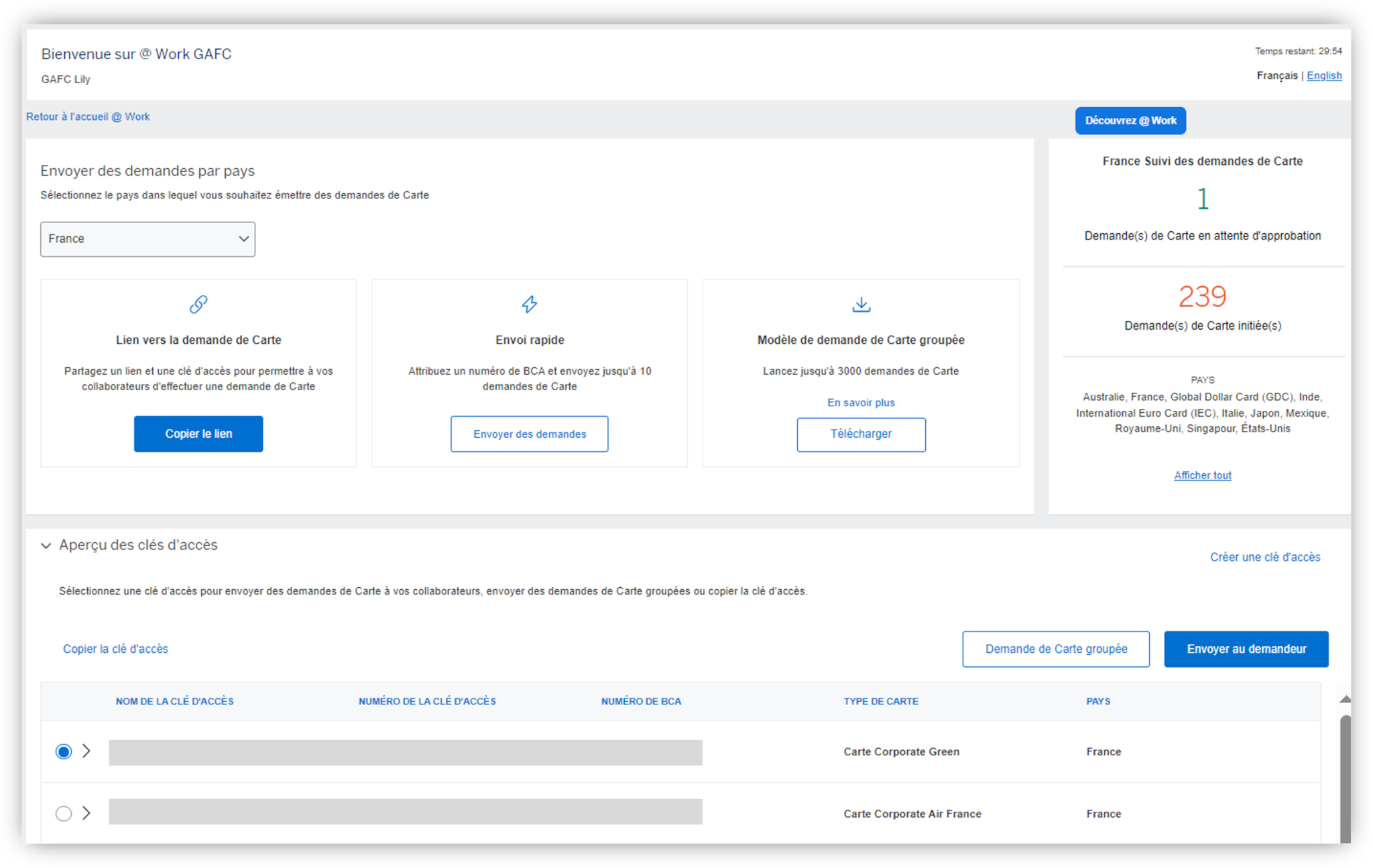Expand the Carte Corporate Air France row chevron
The image size is (1373, 868).
(86, 812)
